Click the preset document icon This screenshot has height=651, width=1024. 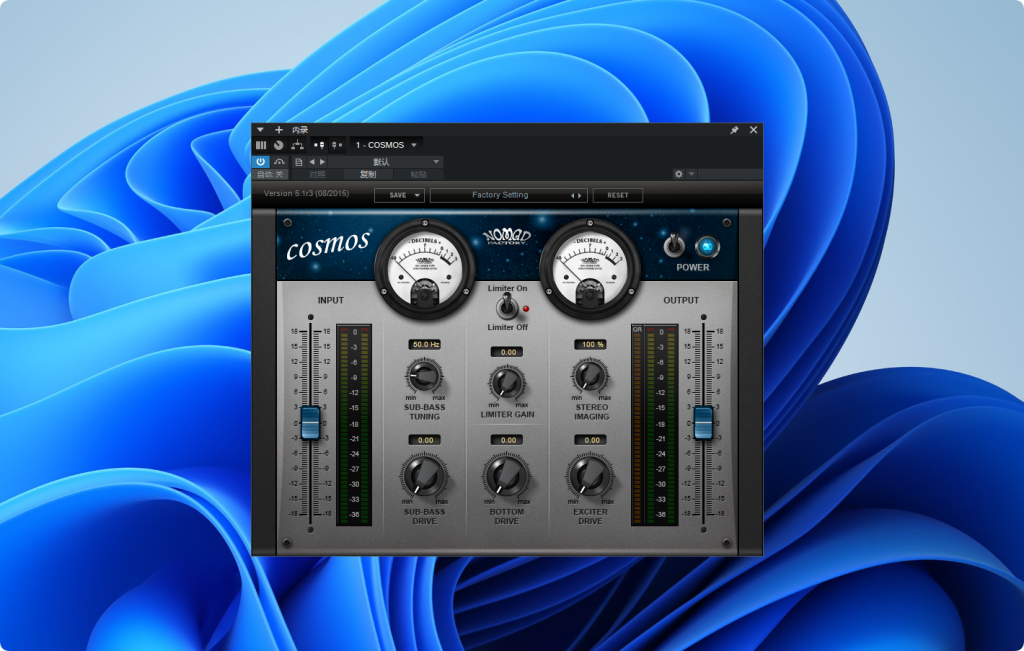click(298, 162)
